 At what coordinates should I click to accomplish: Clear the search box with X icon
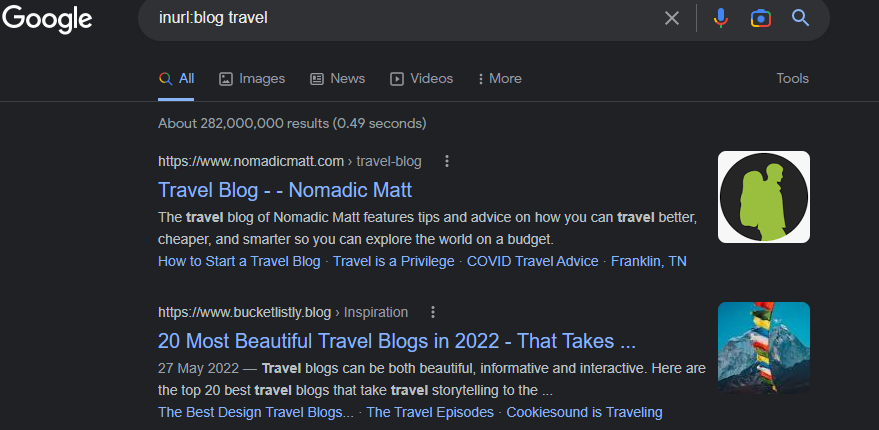click(x=672, y=18)
